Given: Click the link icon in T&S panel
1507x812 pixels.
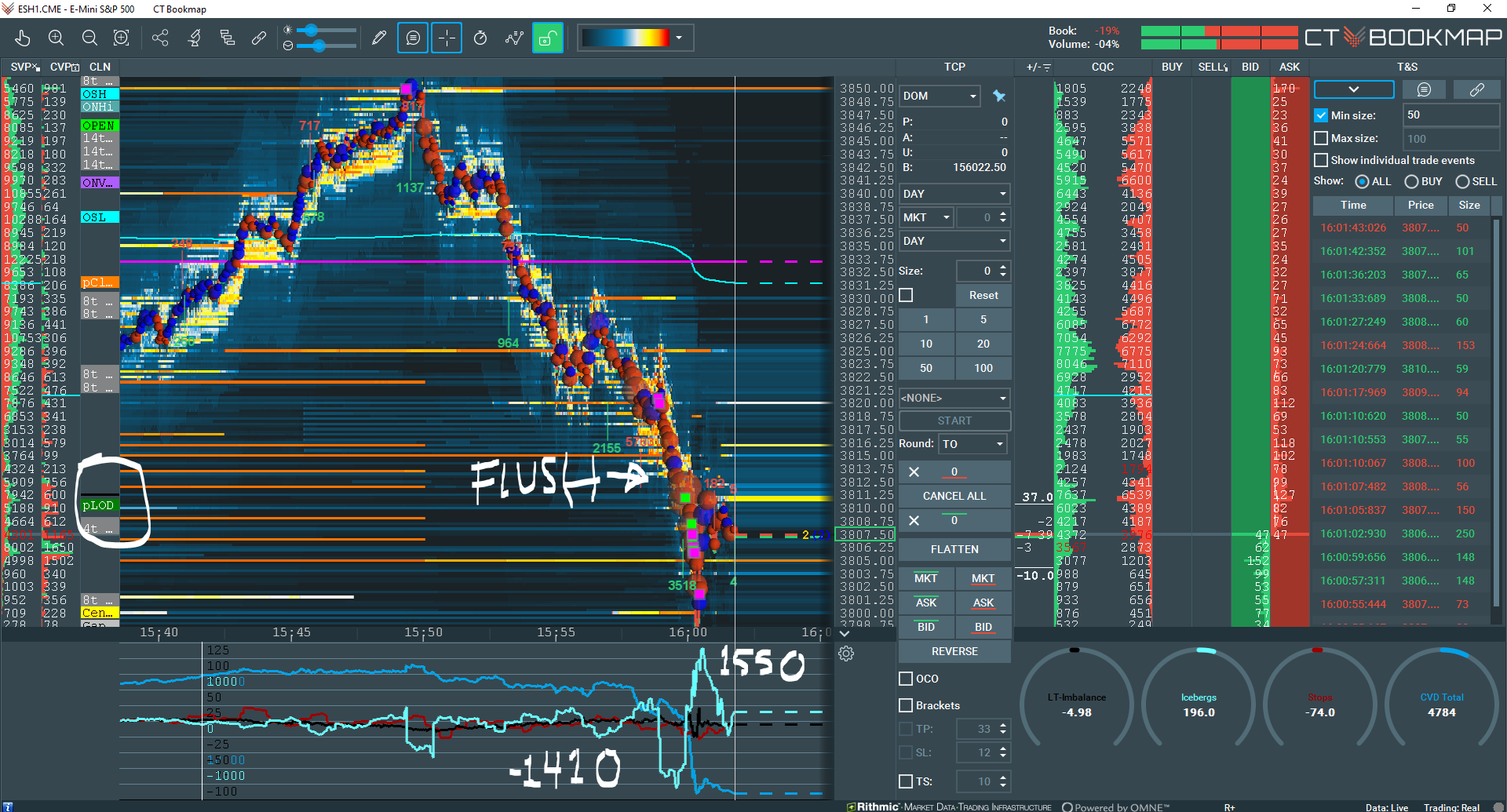Looking at the screenshot, I should point(1476,89).
